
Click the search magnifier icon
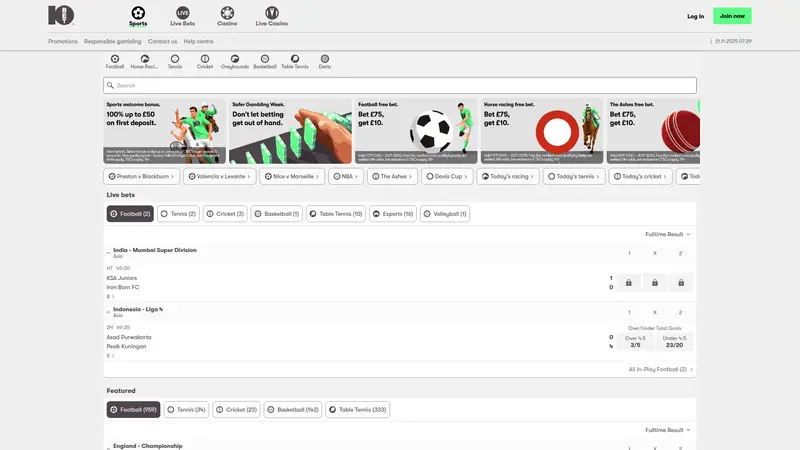pos(110,85)
